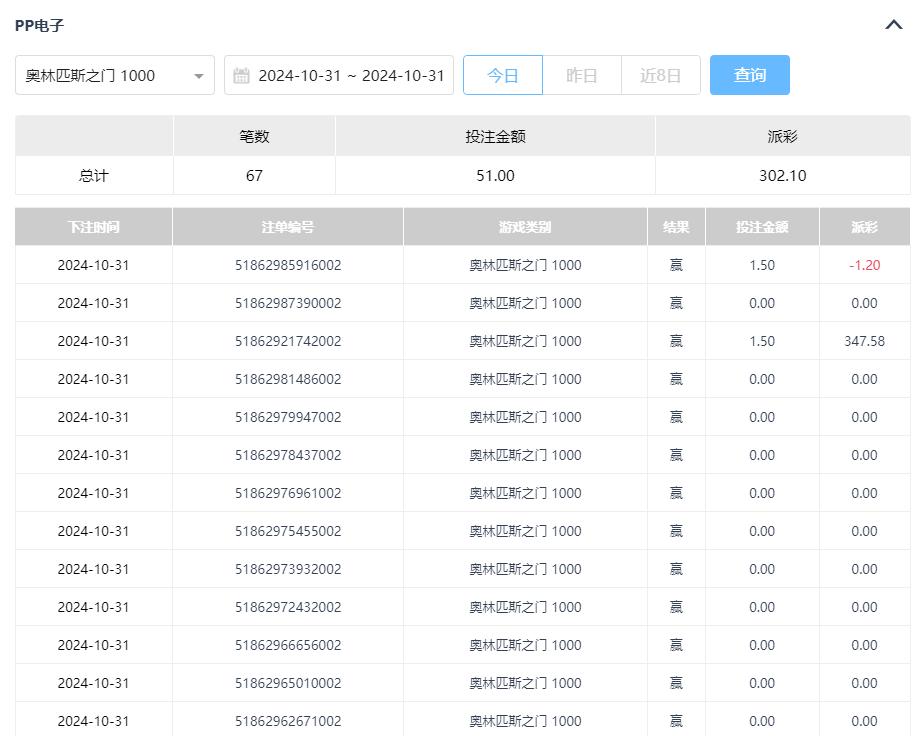Collapse the PP电子 panel with the chevron

[893, 25]
